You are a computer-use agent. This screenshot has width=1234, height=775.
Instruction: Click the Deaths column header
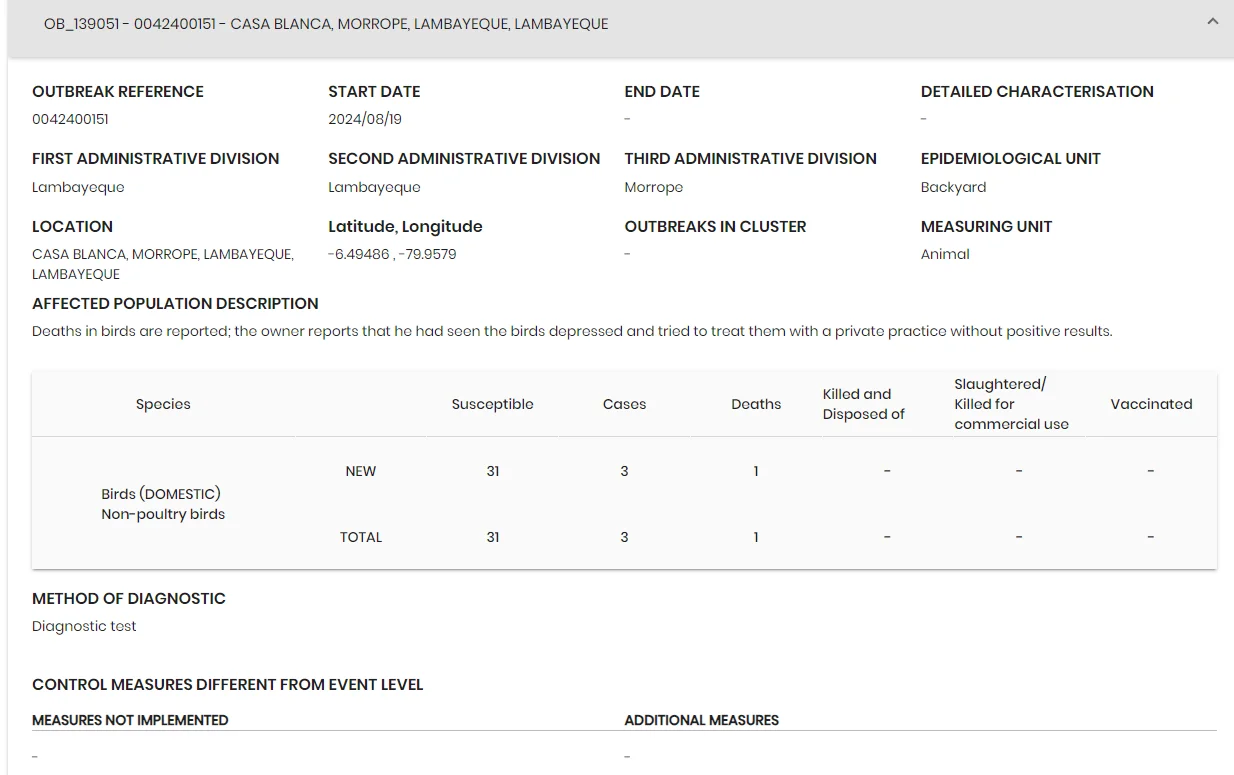pos(756,404)
